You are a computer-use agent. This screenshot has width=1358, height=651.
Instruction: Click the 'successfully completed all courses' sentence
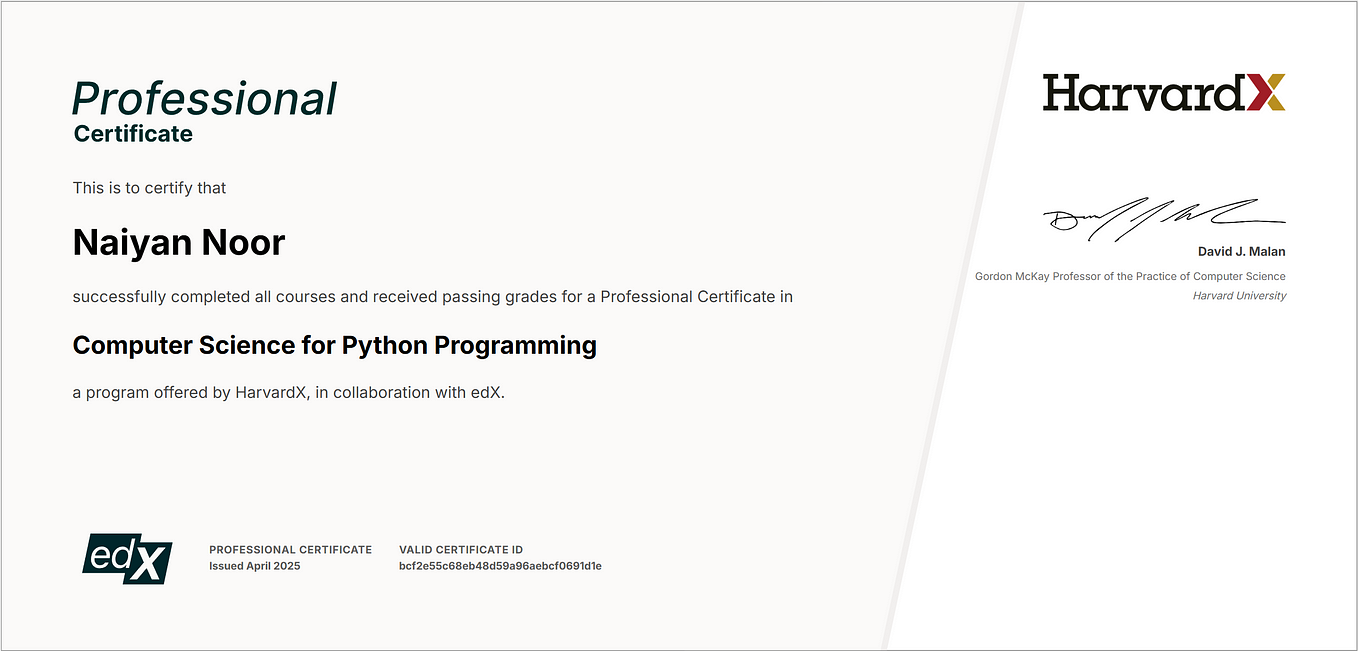pyautogui.click(x=433, y=297)
